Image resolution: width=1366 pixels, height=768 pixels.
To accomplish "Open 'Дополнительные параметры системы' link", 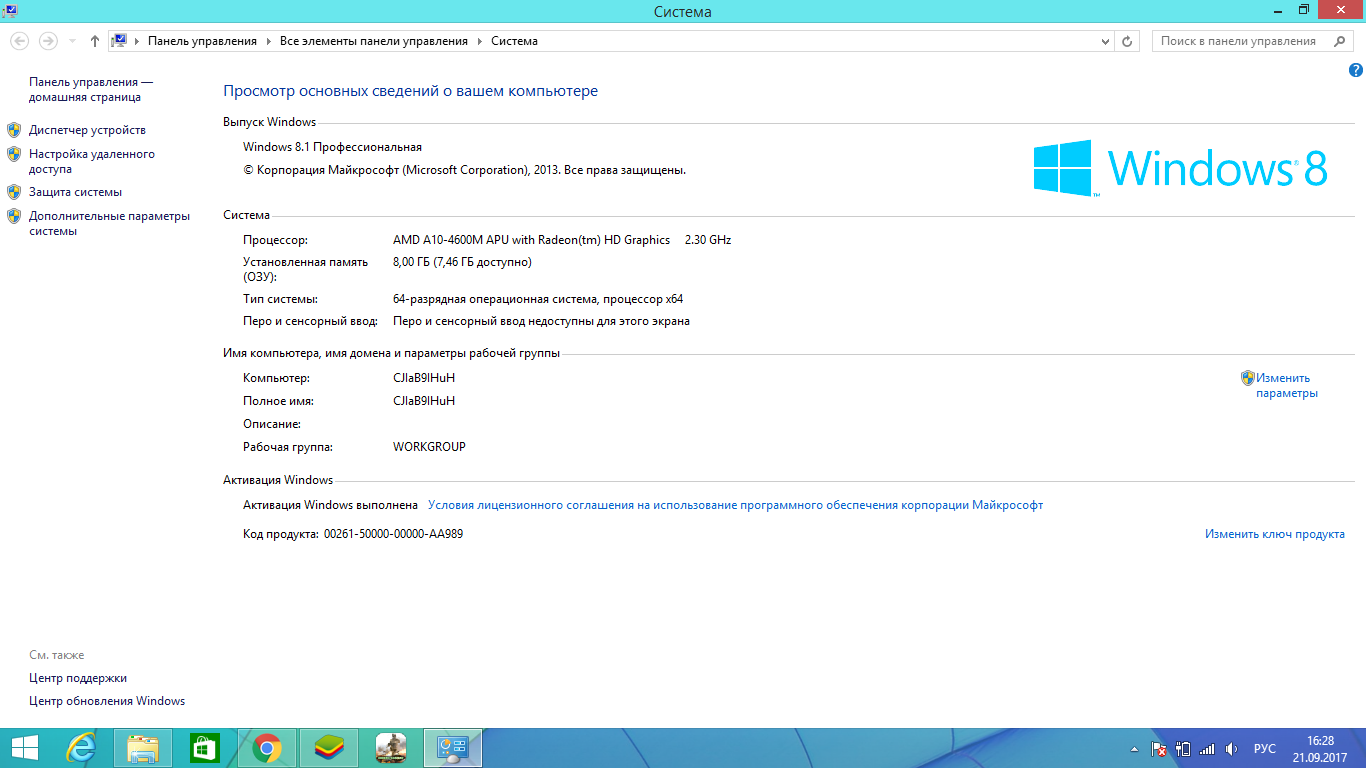I will (109, 223).
